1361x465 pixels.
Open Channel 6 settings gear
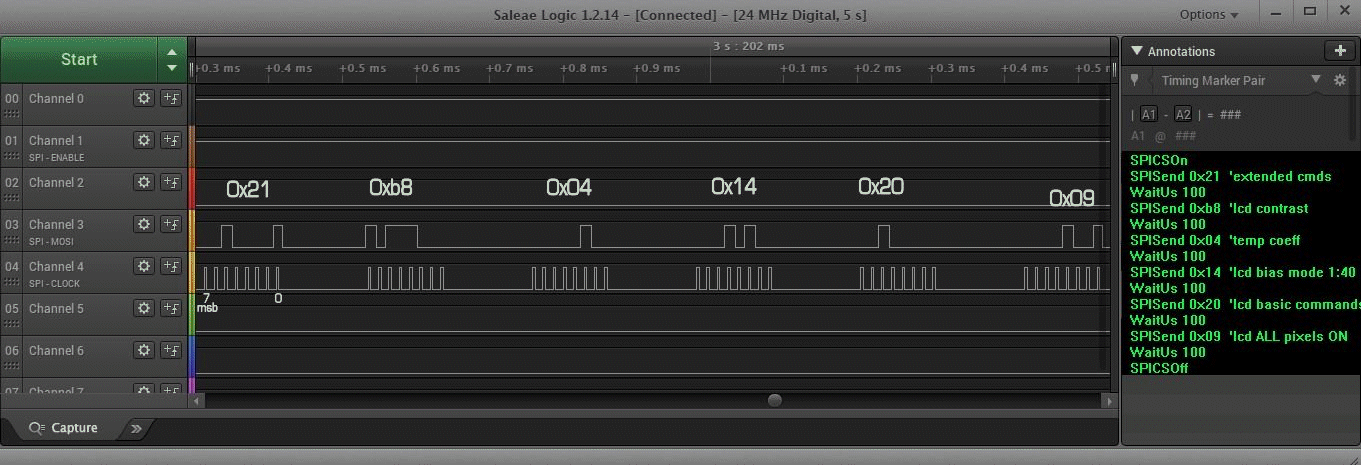click(x=144, y=350)
